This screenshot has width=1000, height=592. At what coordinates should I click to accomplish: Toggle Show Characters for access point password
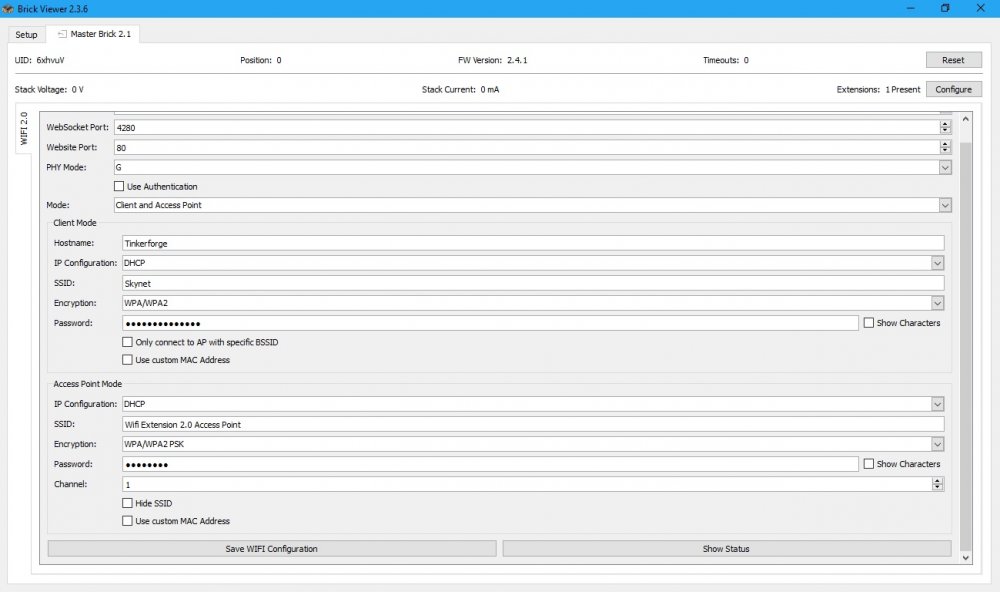[x=869, y=464]
